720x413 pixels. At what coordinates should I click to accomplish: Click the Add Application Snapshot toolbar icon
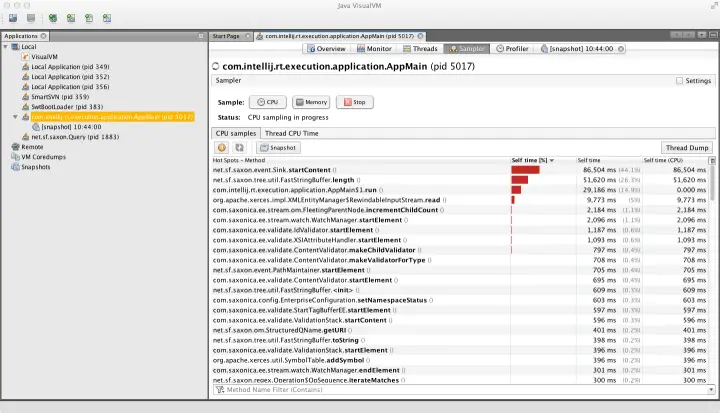[x=107, y=18]
